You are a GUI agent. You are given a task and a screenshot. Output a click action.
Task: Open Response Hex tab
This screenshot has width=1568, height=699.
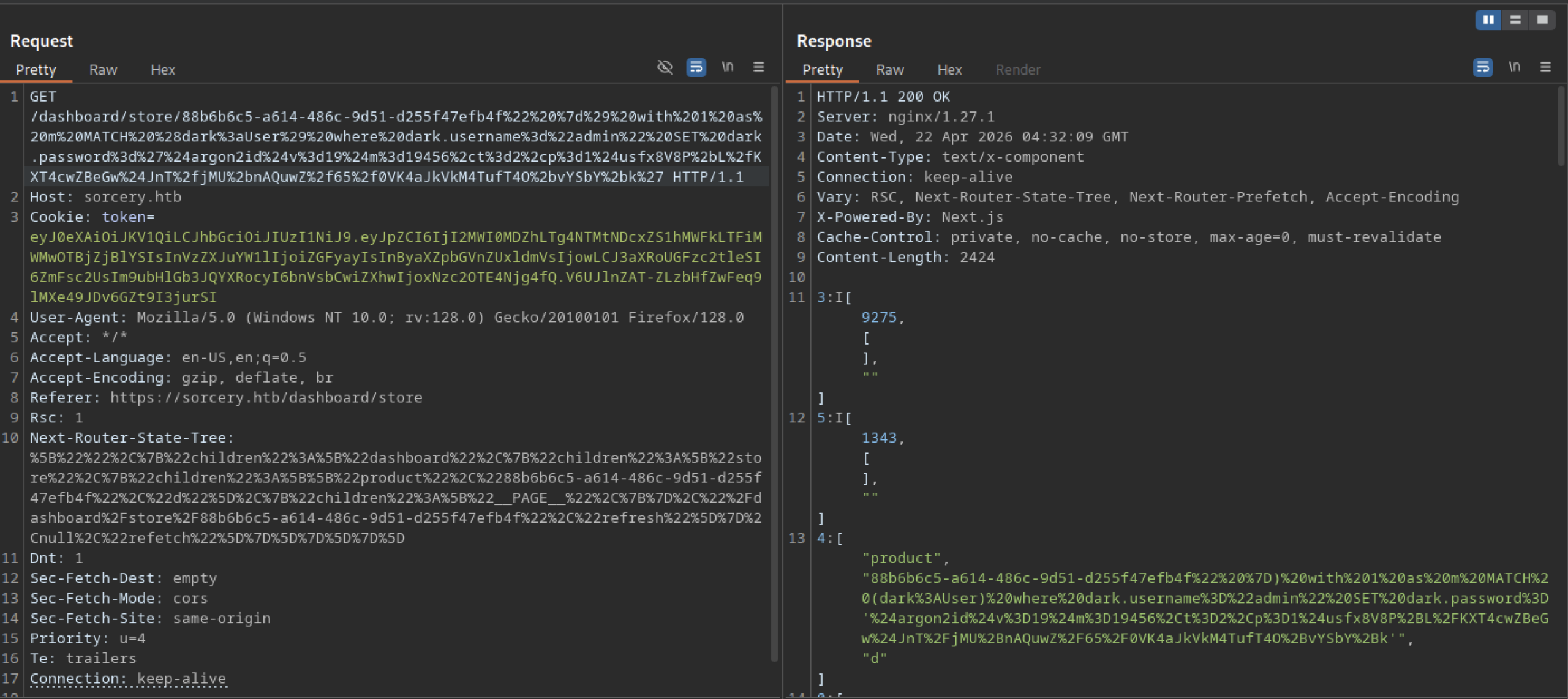click(949, 70)
